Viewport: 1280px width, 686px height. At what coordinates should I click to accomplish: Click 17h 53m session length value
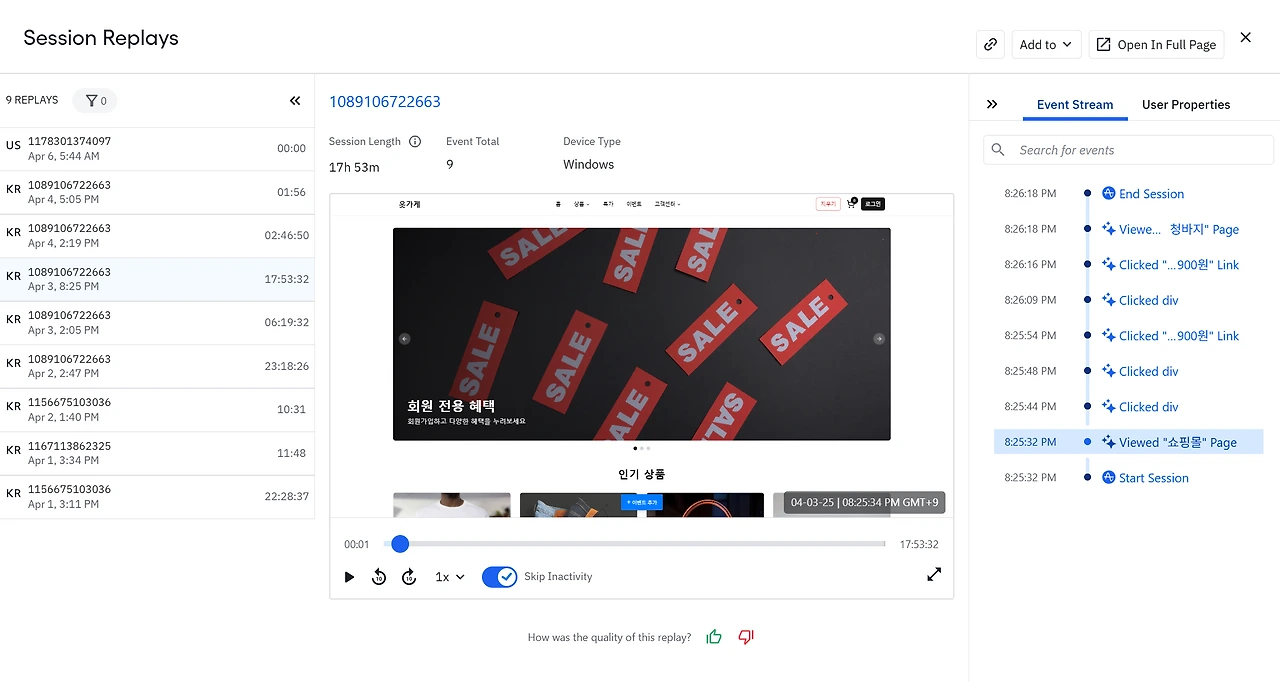tap(354, 167)
